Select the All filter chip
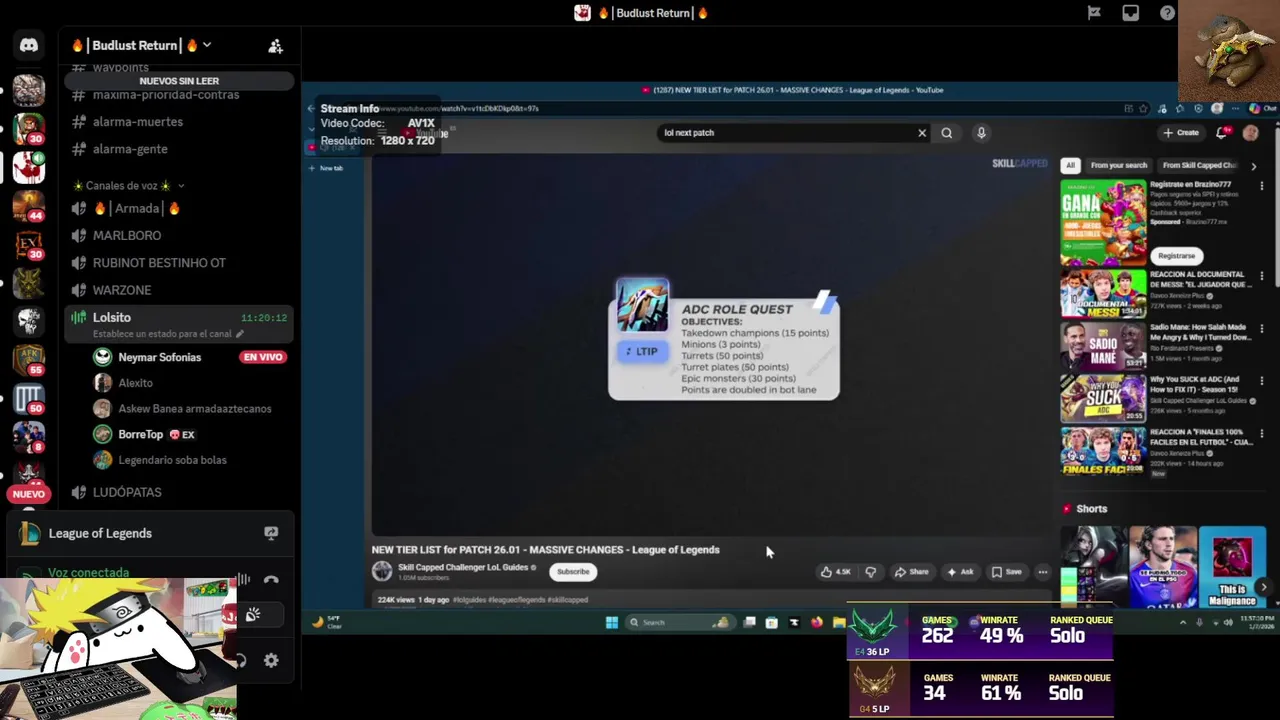 point(1070,165)
